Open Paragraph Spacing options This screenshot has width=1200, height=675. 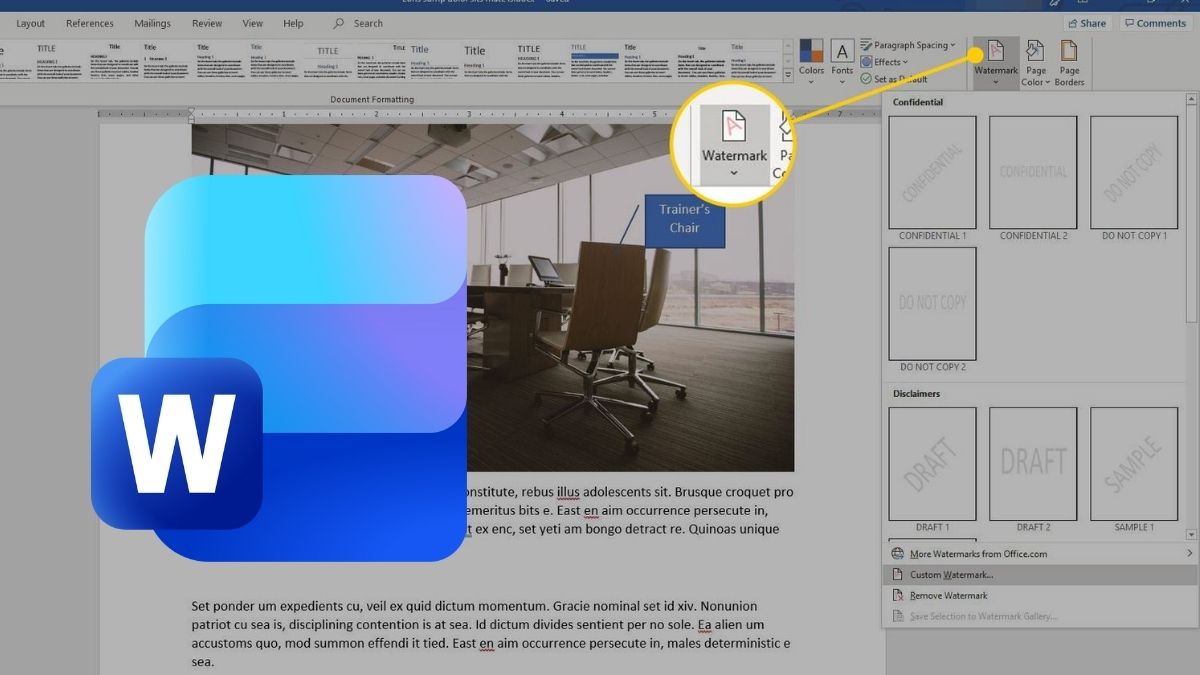click(908, 44)
